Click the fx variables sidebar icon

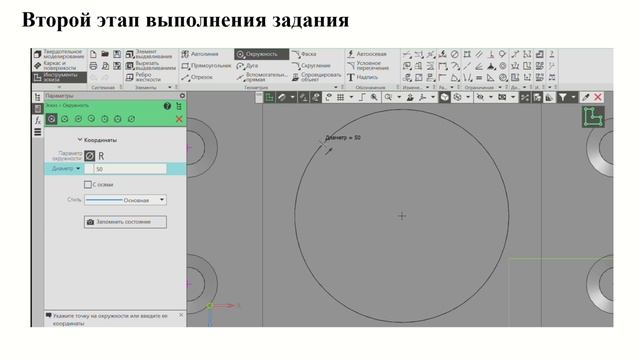(38, 120)
